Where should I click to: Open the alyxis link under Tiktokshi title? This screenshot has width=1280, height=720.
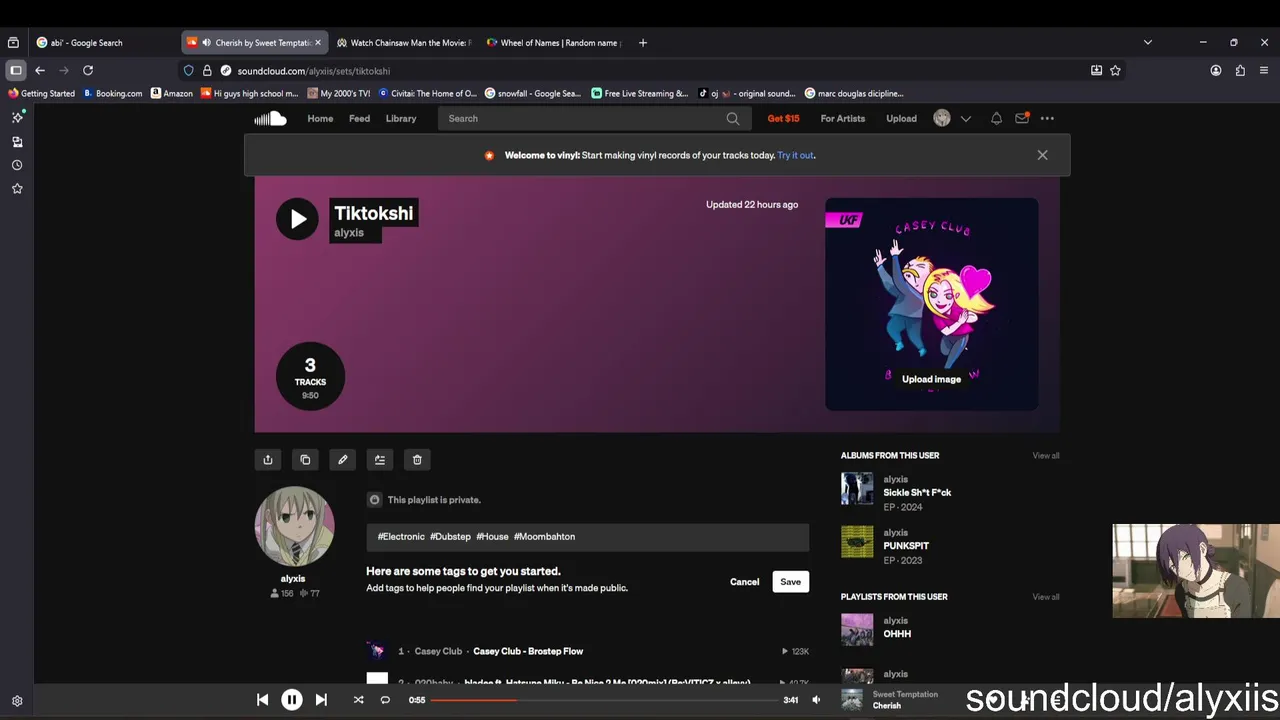(x=349, y=233)
